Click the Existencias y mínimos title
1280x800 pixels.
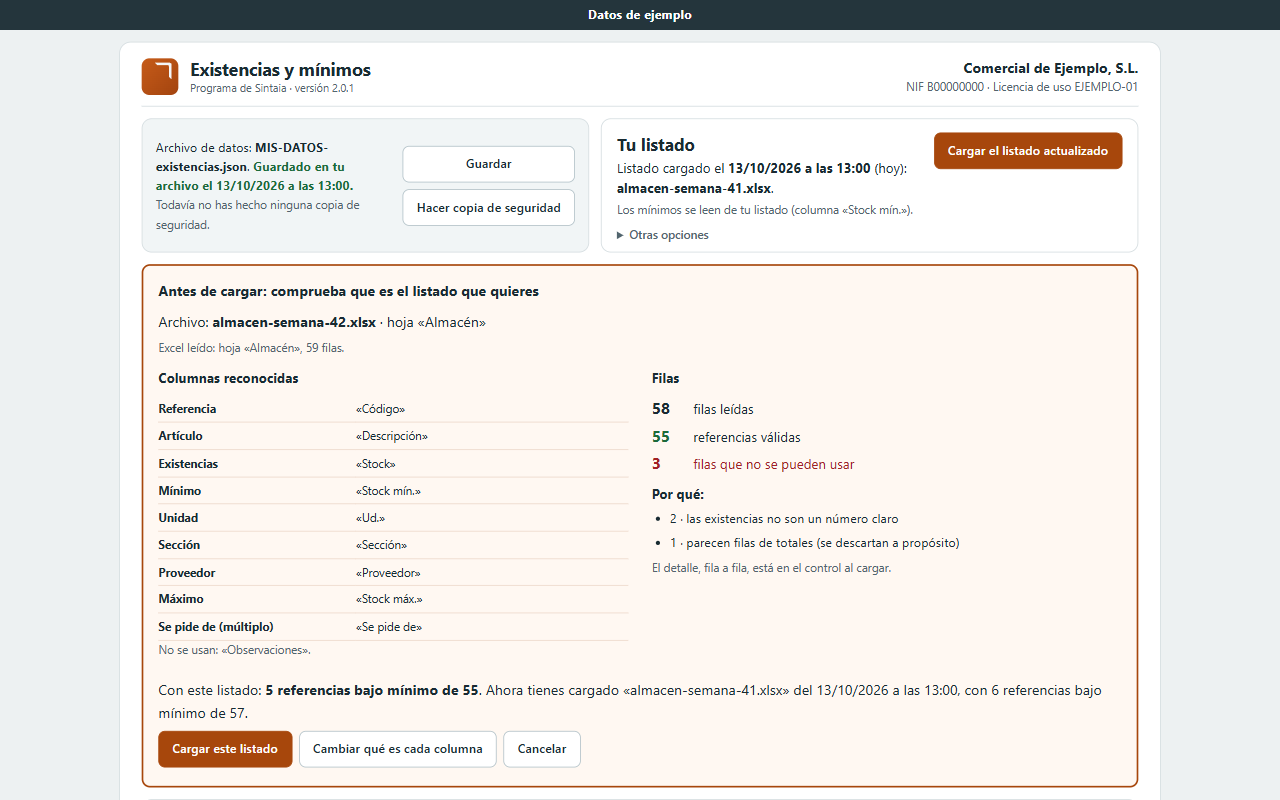pos(281,70)
